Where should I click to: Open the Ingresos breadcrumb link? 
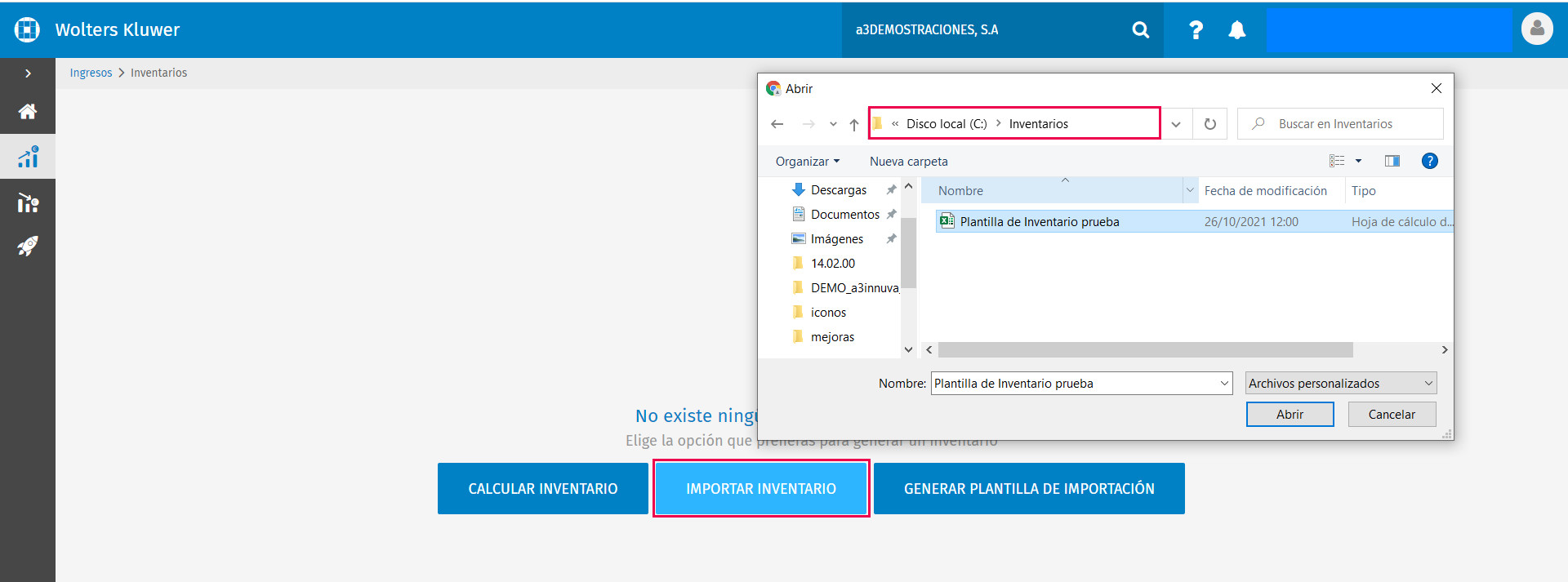point(91,73)
